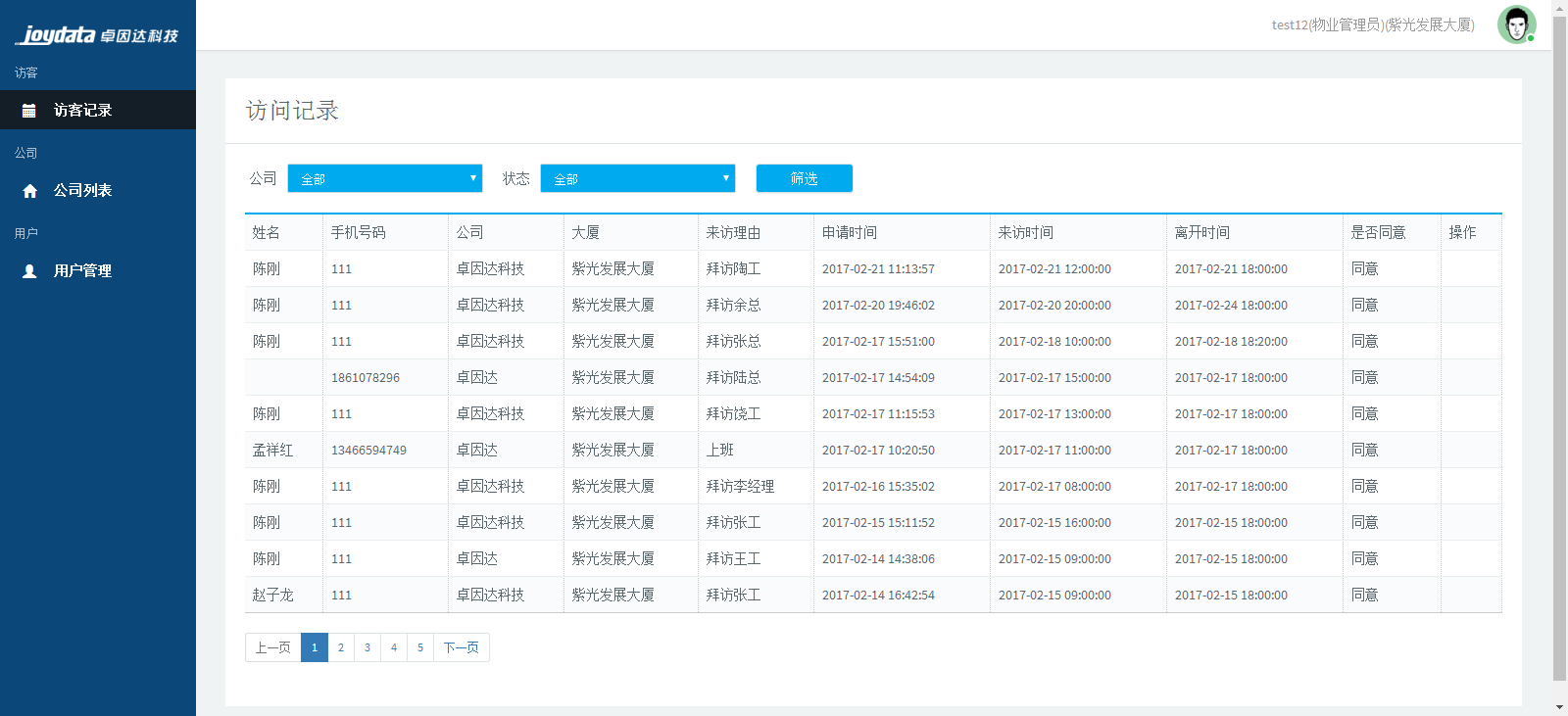Image resolution: width=1568 pixels, height=716 pixels.
Task: Click visit time 2017-02-21 12:00:00
Action: pos(1055,269)
